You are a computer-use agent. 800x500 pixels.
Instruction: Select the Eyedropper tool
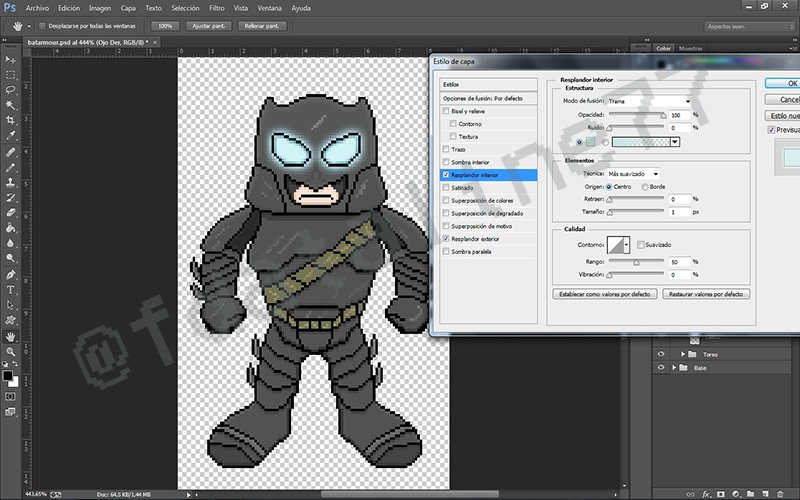point(10,136)
